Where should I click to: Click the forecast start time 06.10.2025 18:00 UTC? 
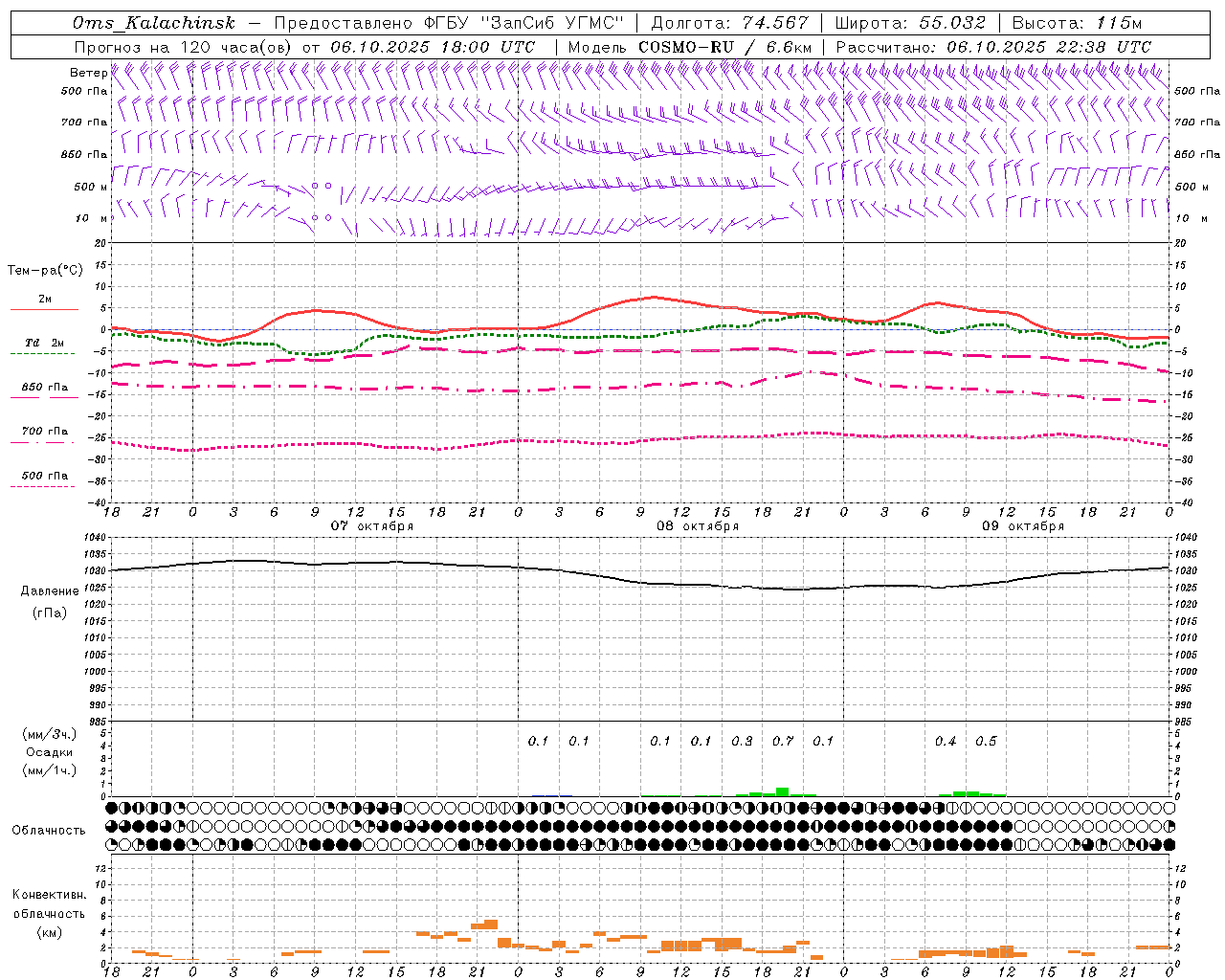[433, 47]
